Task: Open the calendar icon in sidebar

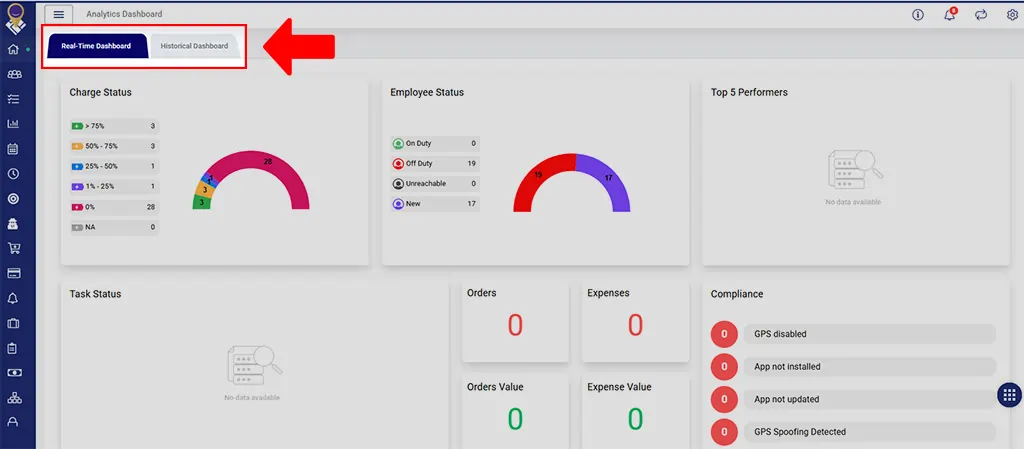Action: [x=12, y=149]
